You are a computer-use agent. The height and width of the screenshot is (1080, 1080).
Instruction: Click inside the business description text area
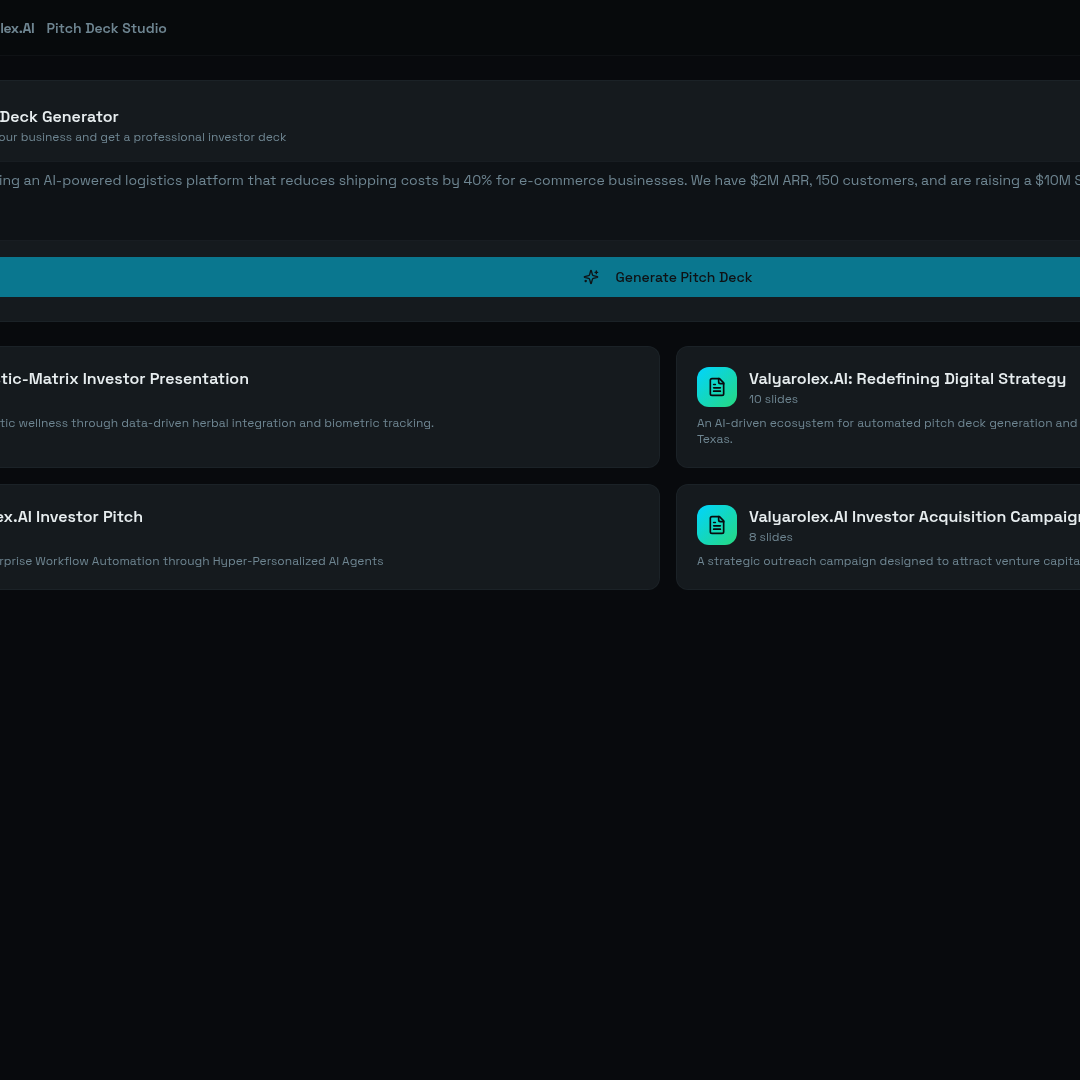(x=540, y=200)
